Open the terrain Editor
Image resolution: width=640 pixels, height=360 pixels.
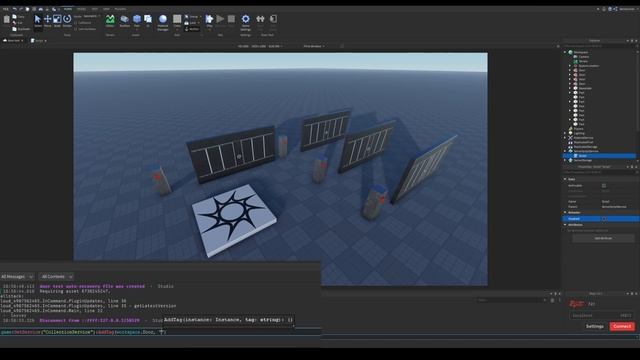(x=110, y=19)
